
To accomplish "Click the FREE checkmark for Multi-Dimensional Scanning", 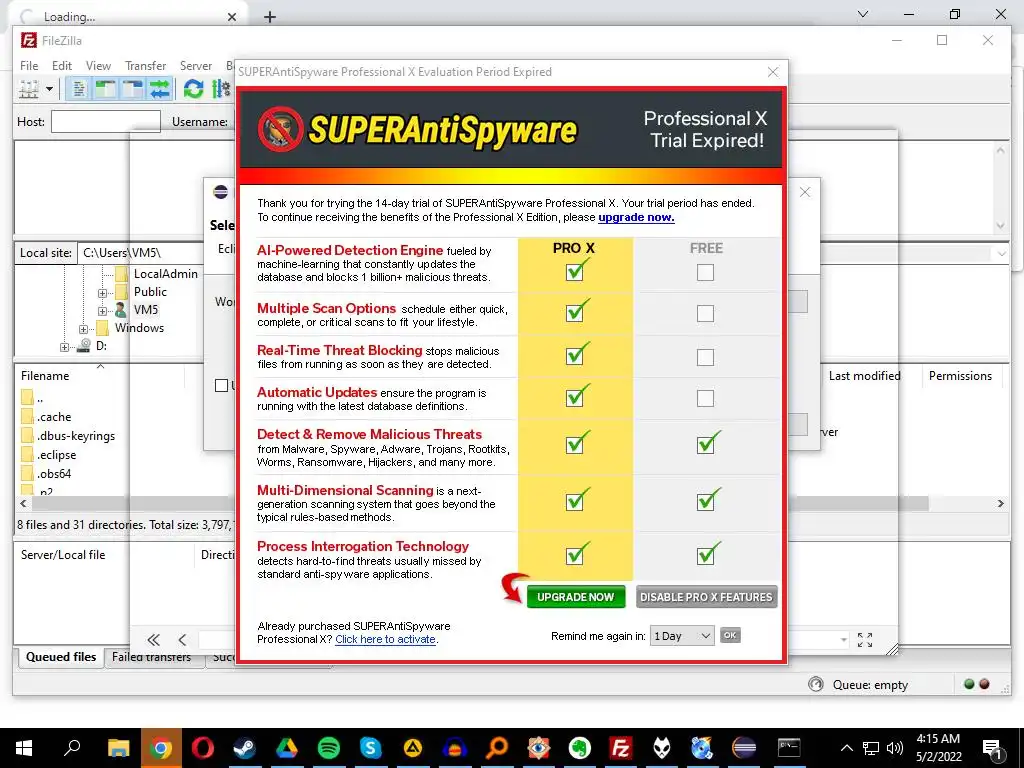I will click(707, 500).
